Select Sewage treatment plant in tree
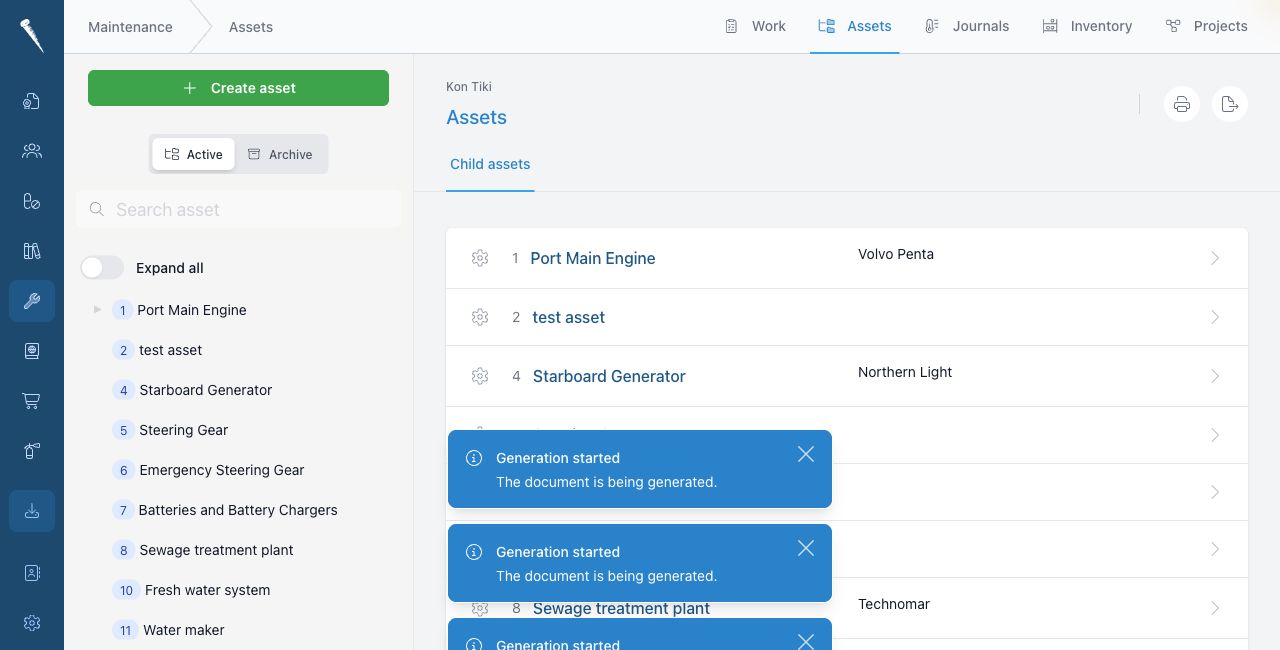 click(216, 550)
